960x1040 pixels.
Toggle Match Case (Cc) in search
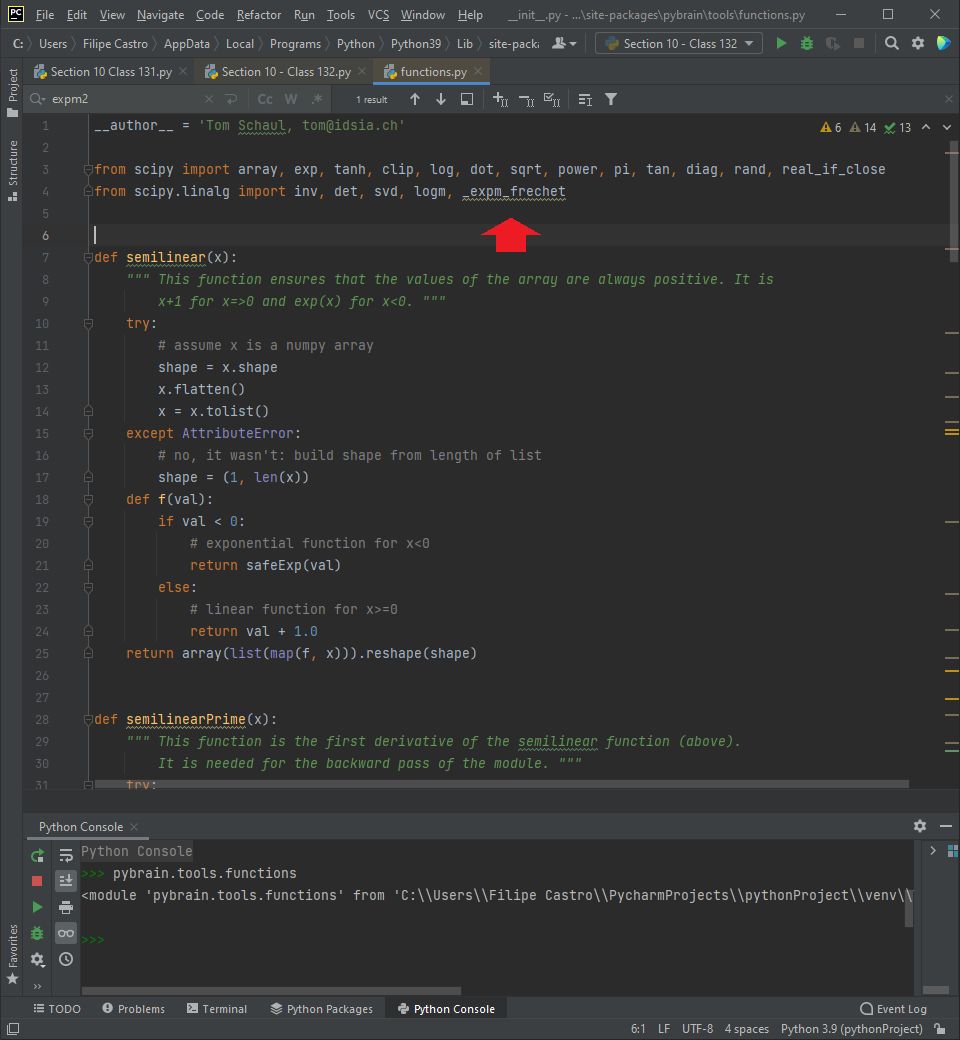click(x=265, y=99)
